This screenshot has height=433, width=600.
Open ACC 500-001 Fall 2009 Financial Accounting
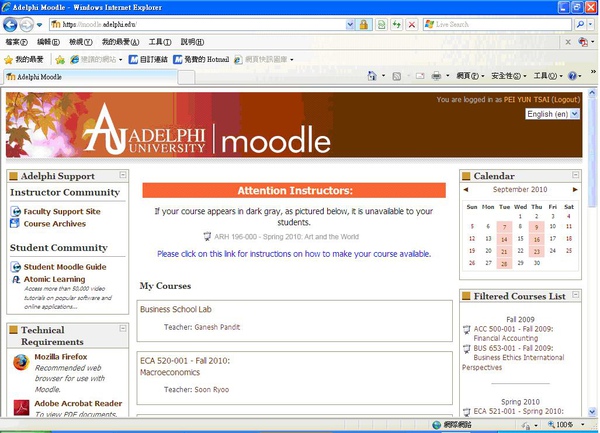coord(513,334)
